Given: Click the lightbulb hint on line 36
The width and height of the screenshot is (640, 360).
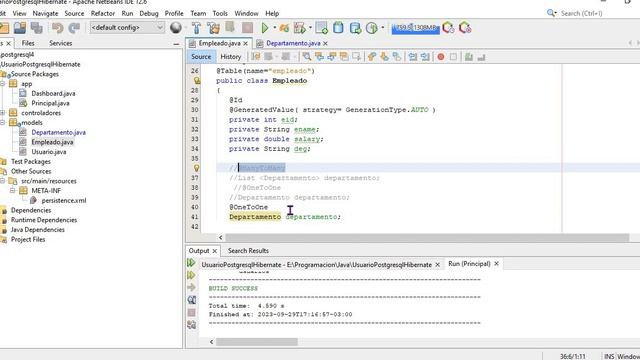Looking at the screenshot, I should (196, 168).
